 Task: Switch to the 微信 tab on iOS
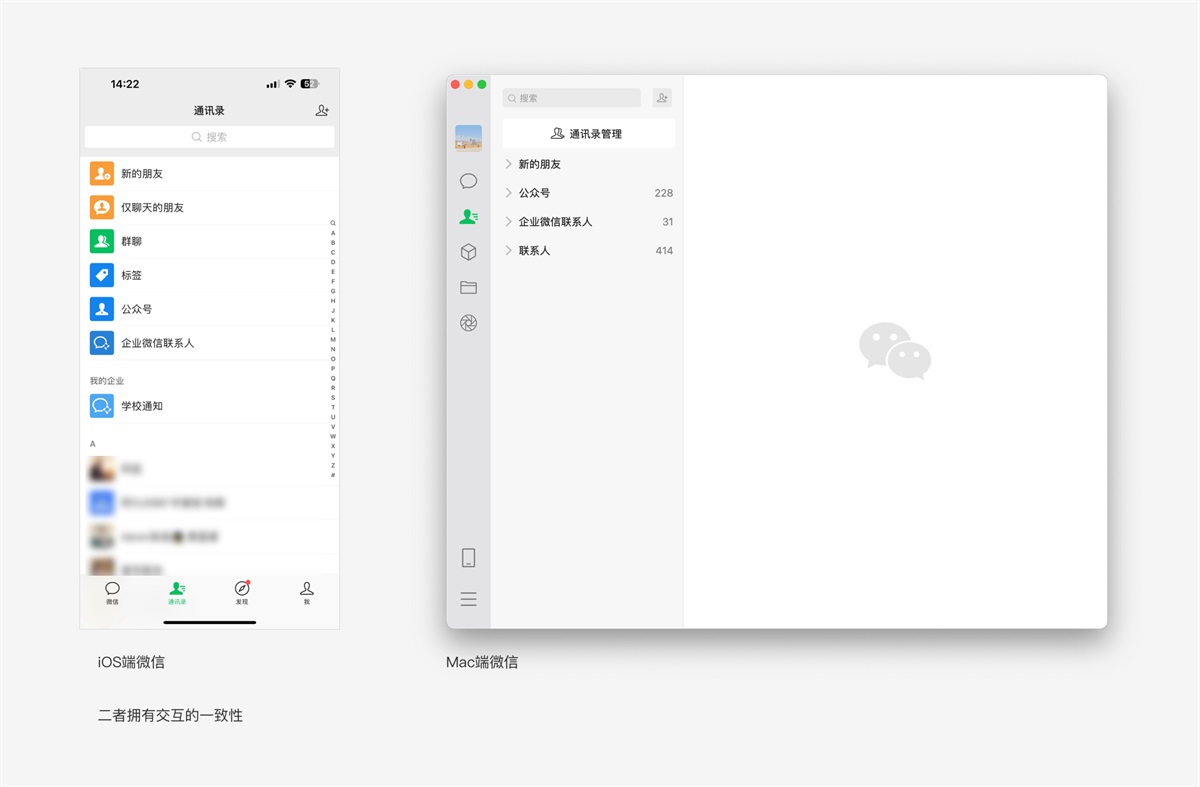[x=112, y=593]
